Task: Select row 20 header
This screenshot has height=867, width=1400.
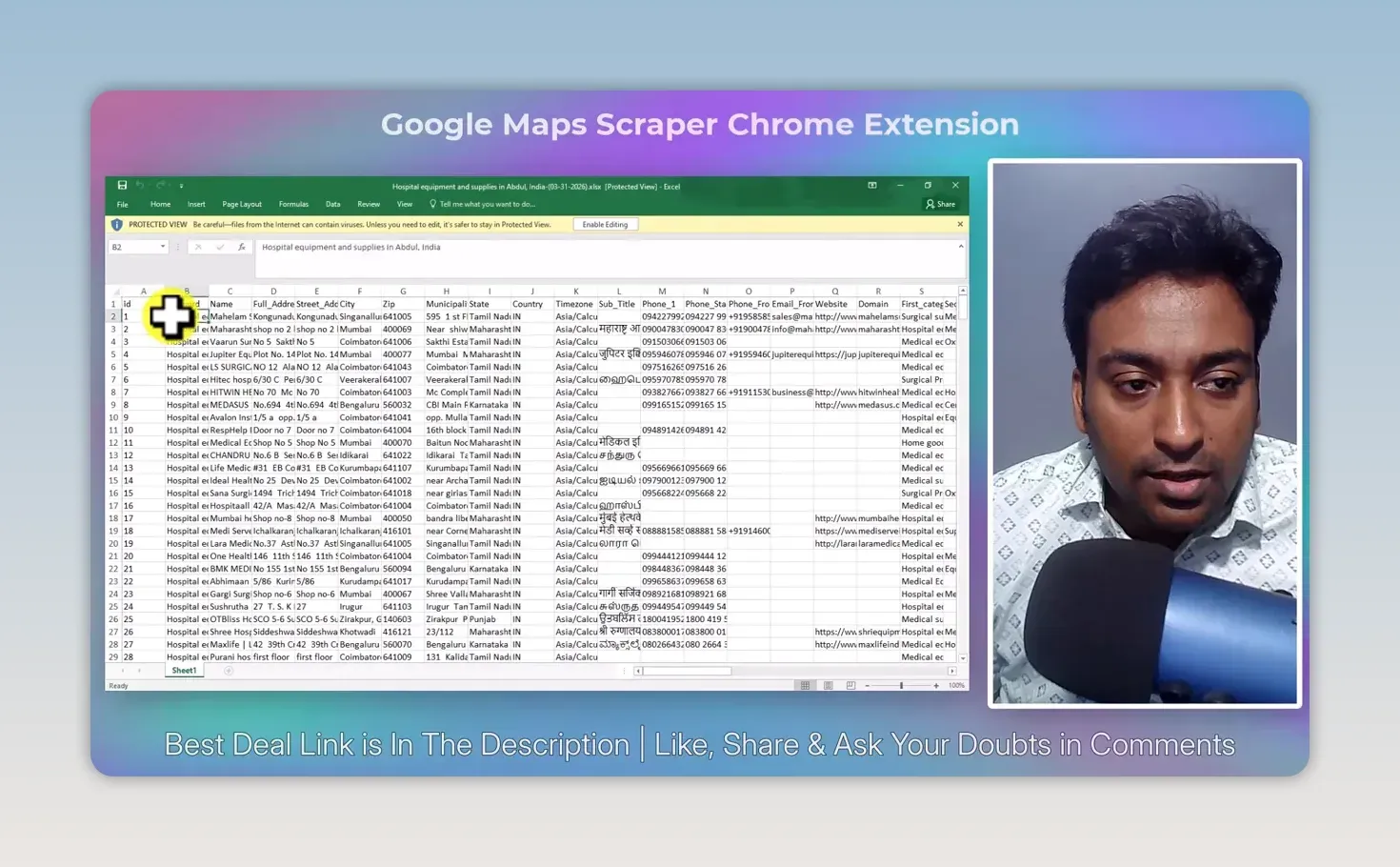Action: click(x=113, y=544)
